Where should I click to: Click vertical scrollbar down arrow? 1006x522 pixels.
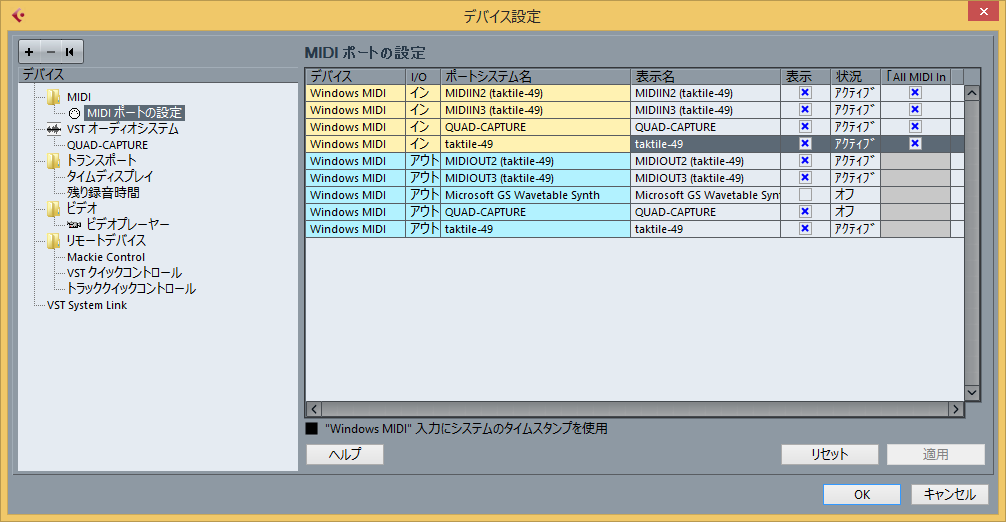click(x=972, y=392)
